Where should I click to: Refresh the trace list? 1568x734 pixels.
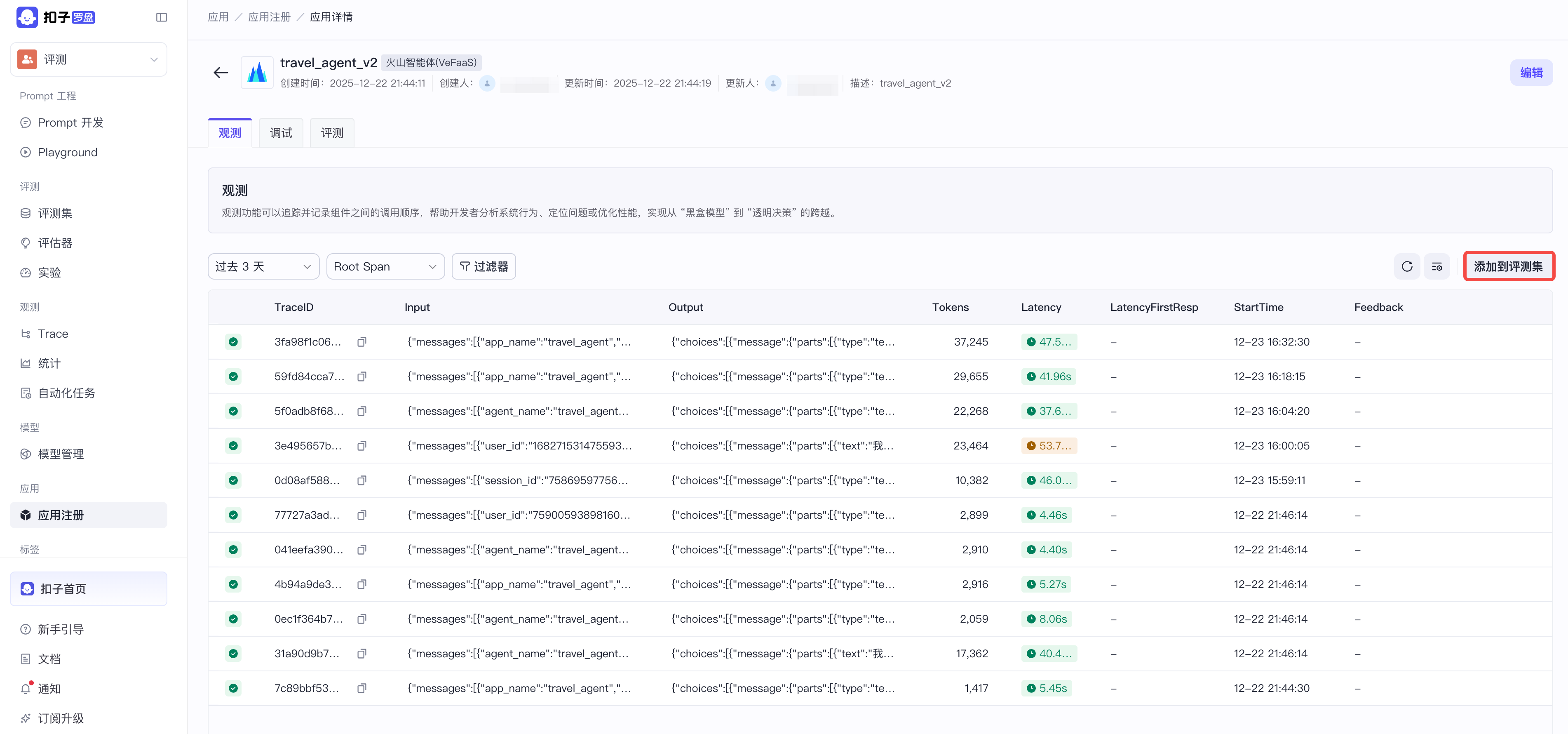(1407, 266)
